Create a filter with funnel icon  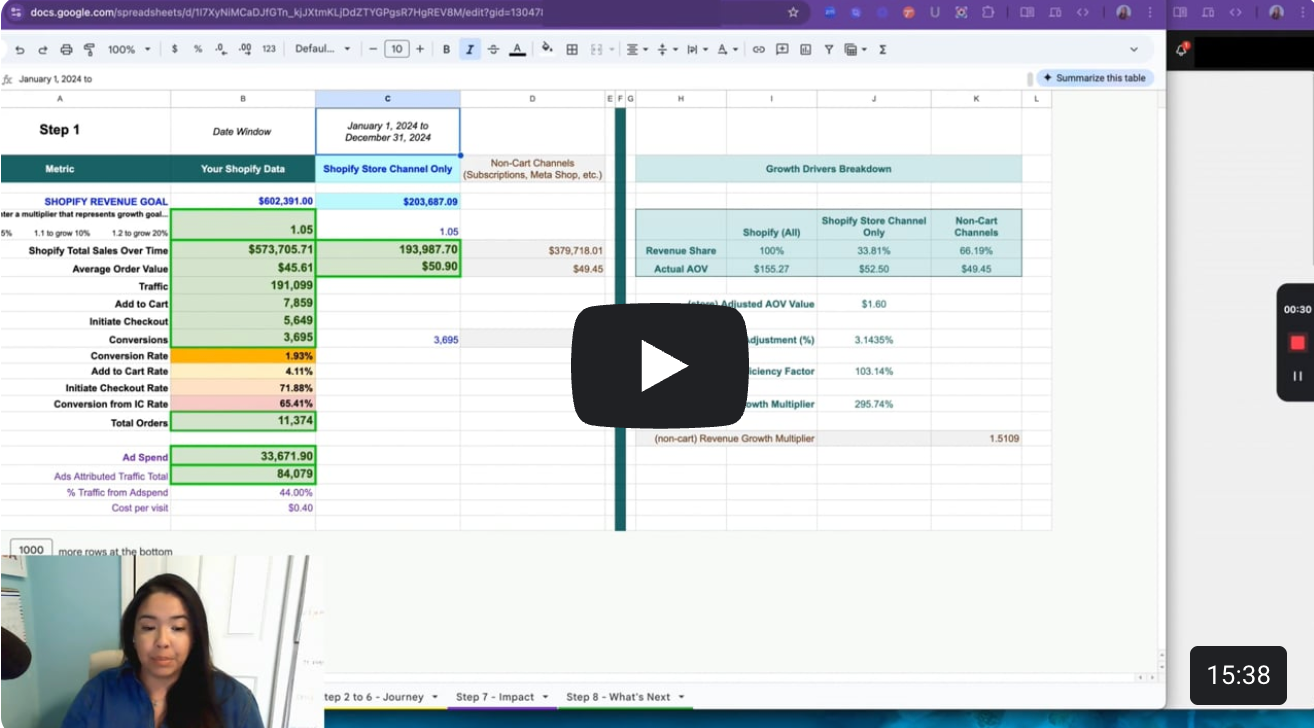[x=829, y=49]
